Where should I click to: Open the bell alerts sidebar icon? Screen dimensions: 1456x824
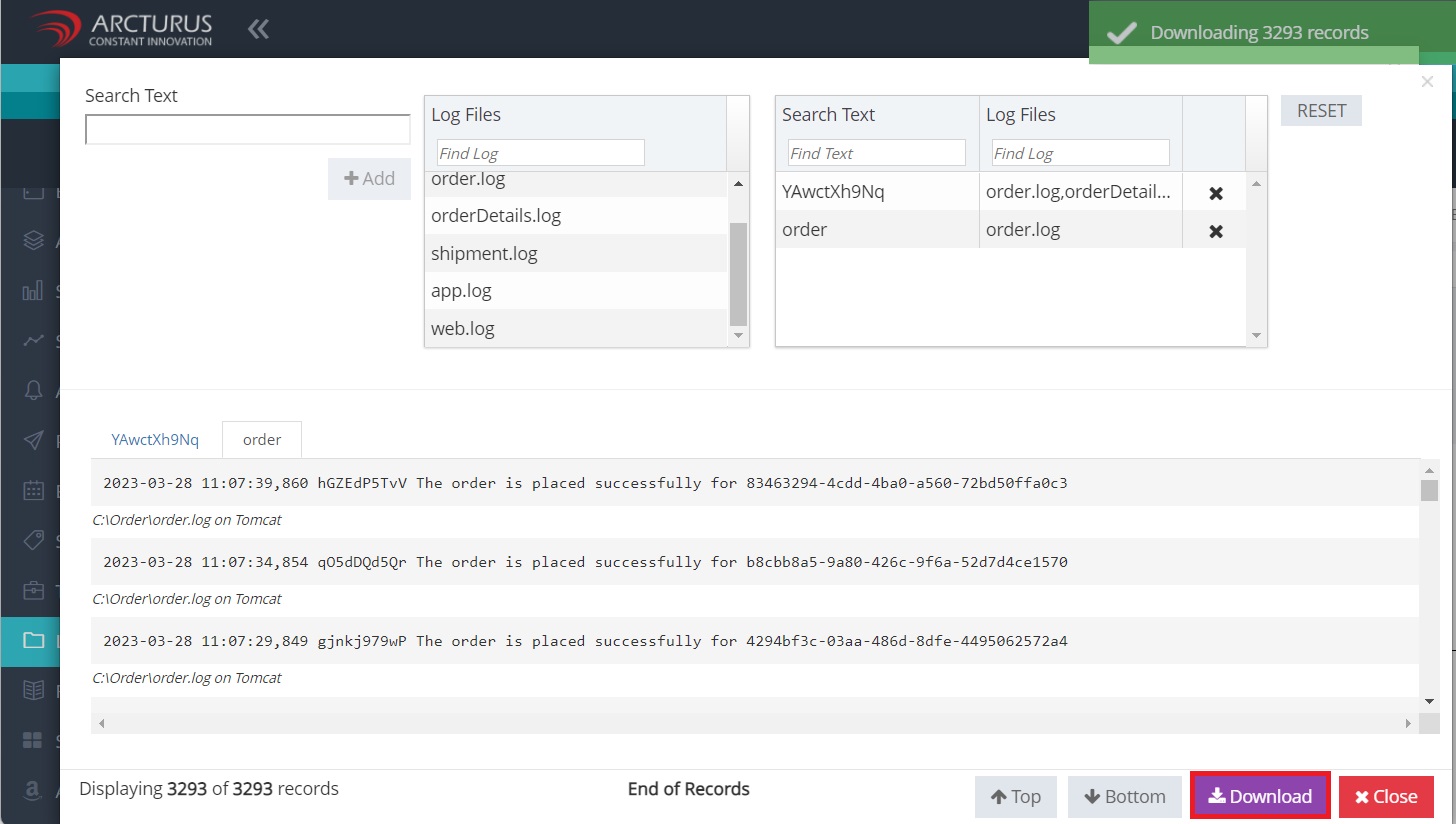pos(34,391)
